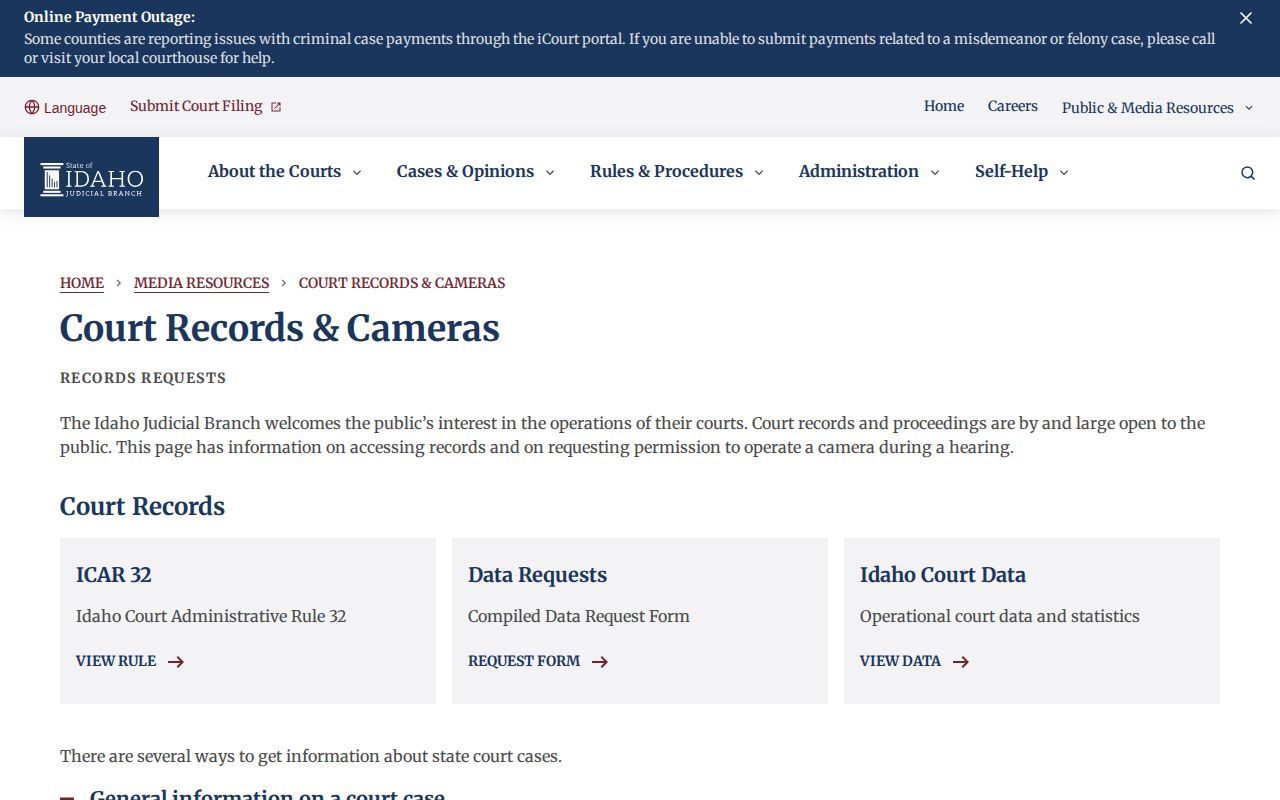Click the Data Requests card heading
Screen dimensions: 1280x800
[x=538, y=575]
